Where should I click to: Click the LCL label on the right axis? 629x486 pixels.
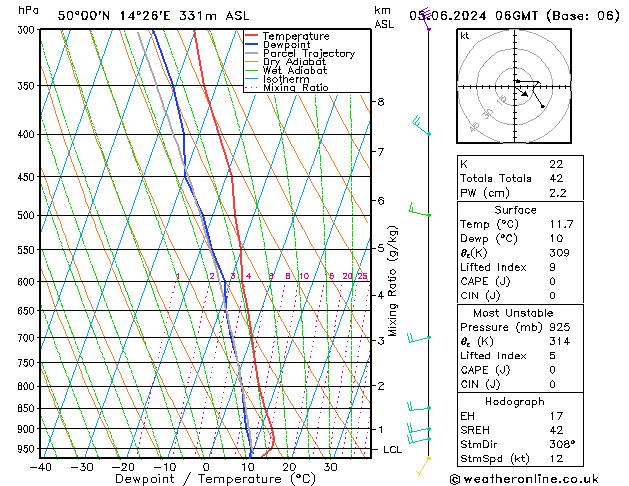[x=393, y=450]
